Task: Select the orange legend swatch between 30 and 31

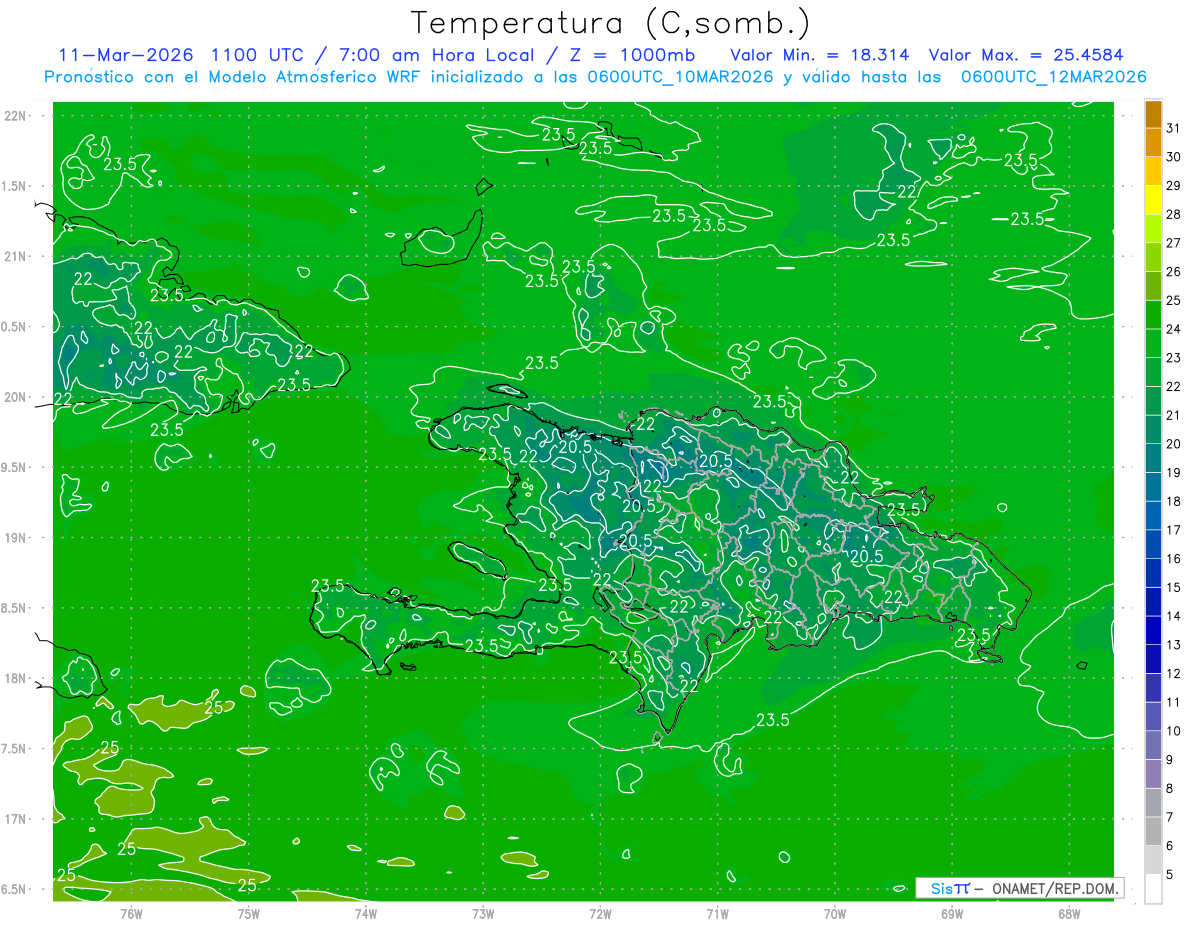Action: 1153,143
